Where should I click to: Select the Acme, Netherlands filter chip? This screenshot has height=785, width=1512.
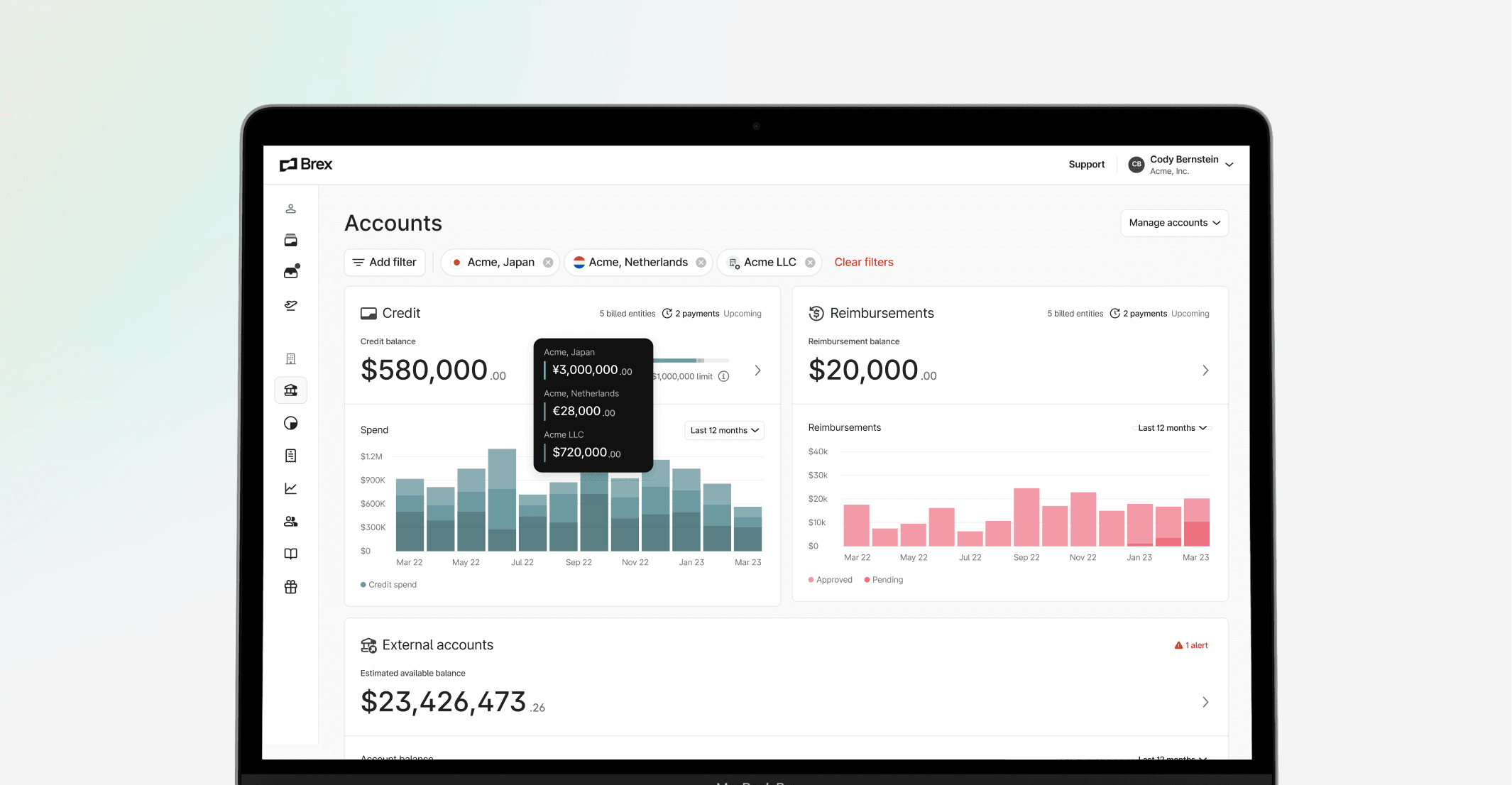pyautogui.click(x=639, y=263)
